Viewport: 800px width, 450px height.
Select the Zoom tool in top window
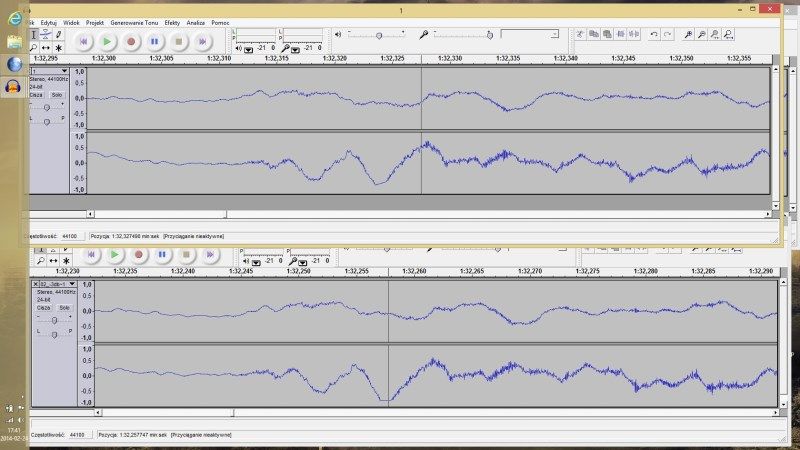pos(34,47)
